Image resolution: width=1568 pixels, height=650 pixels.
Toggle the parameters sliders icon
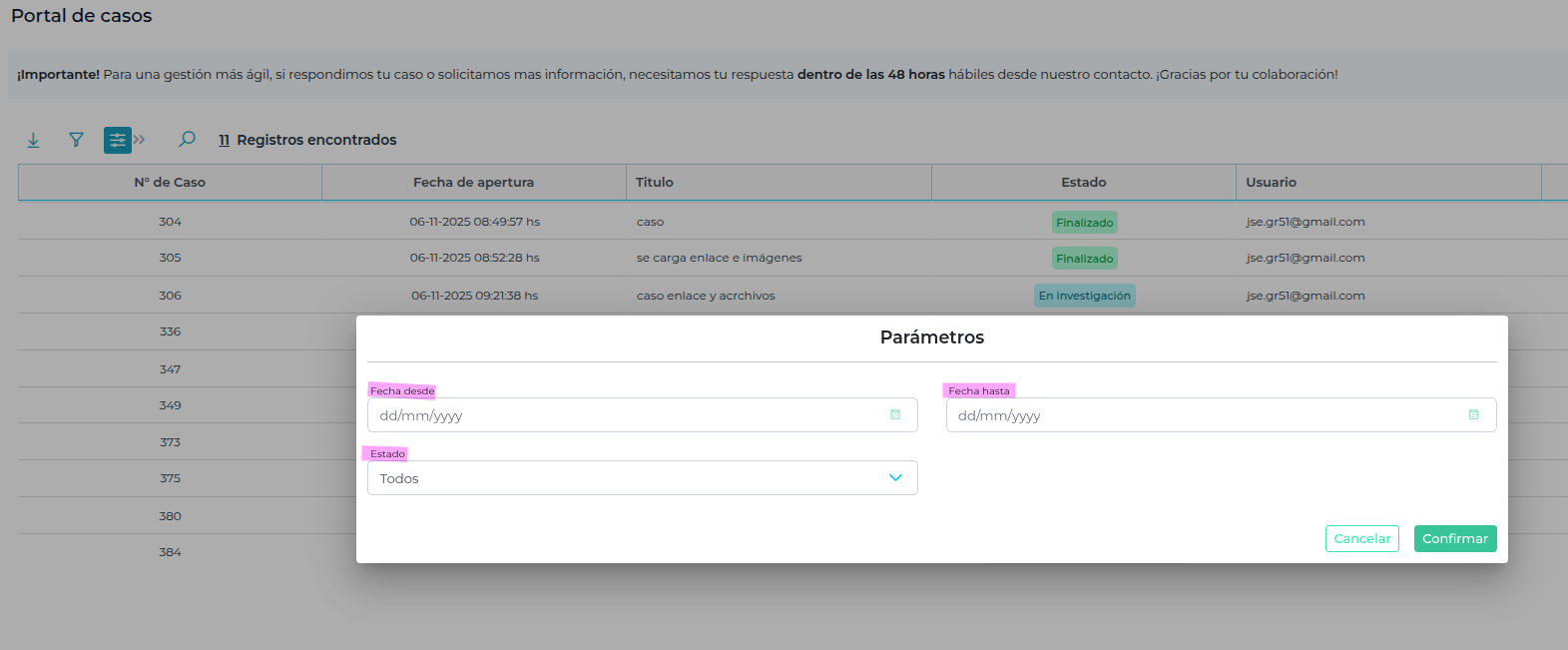[x=117, y=140]
